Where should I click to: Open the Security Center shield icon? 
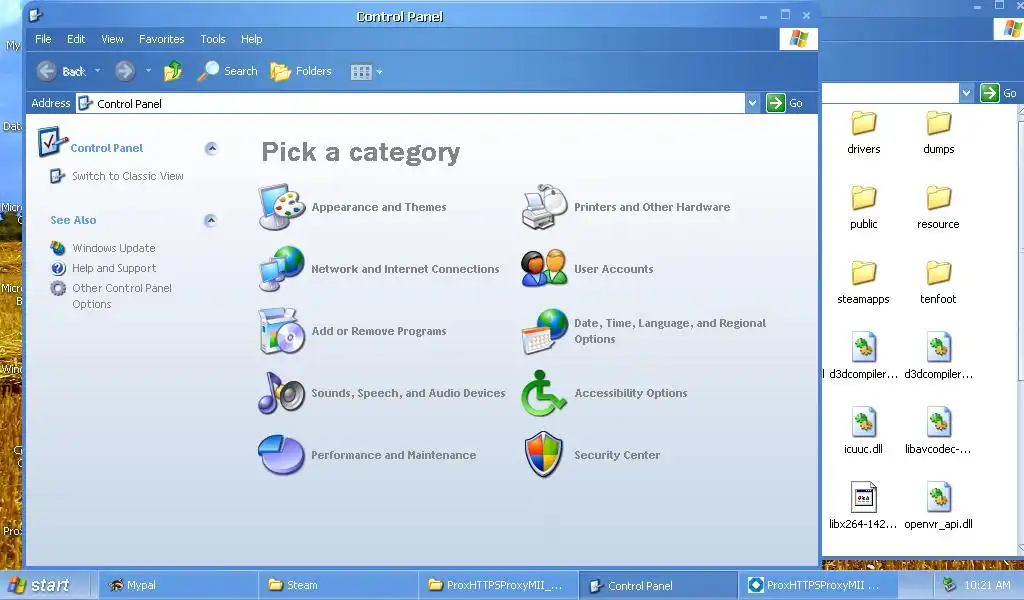543,454
